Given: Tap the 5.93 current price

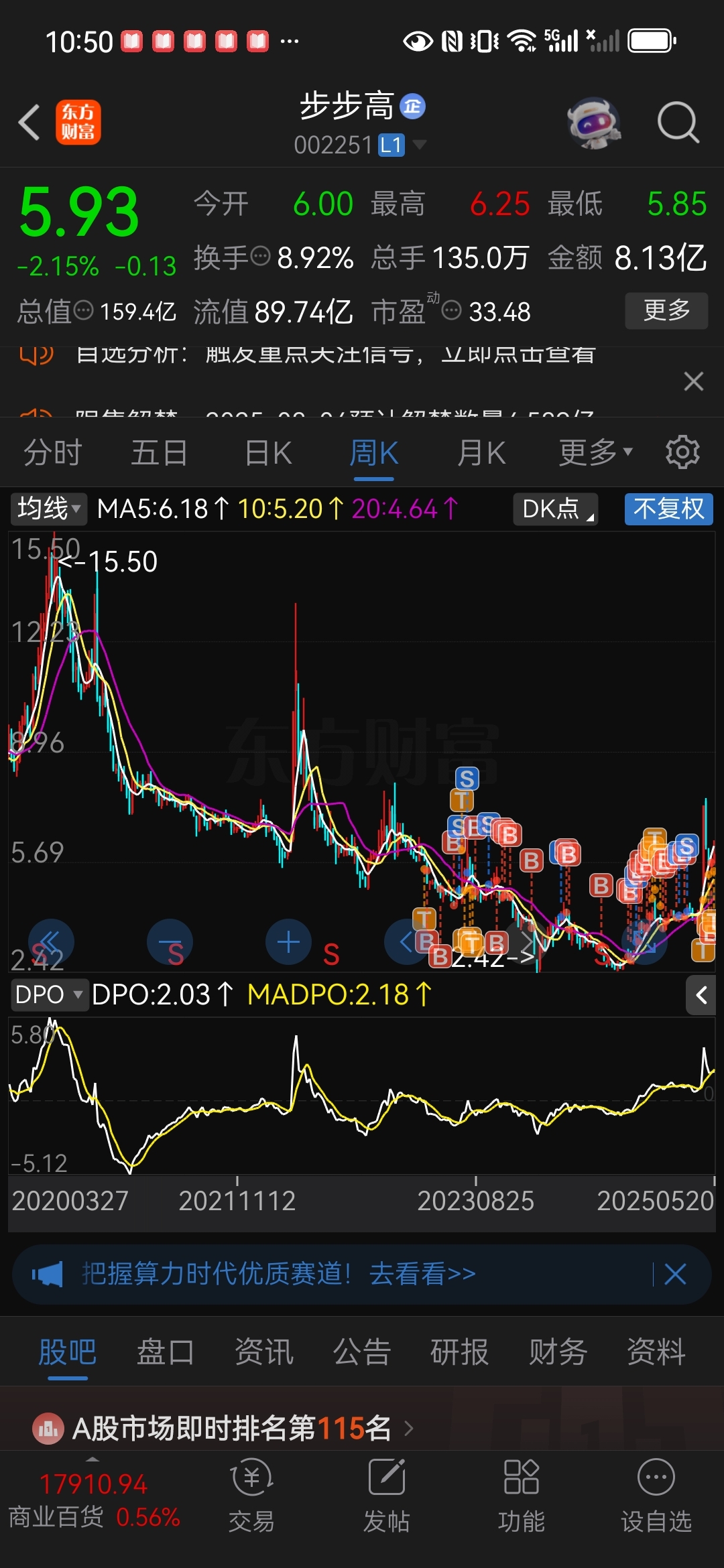Looking at the screenshot, I should pyautogui.click(x=79, y=212).
